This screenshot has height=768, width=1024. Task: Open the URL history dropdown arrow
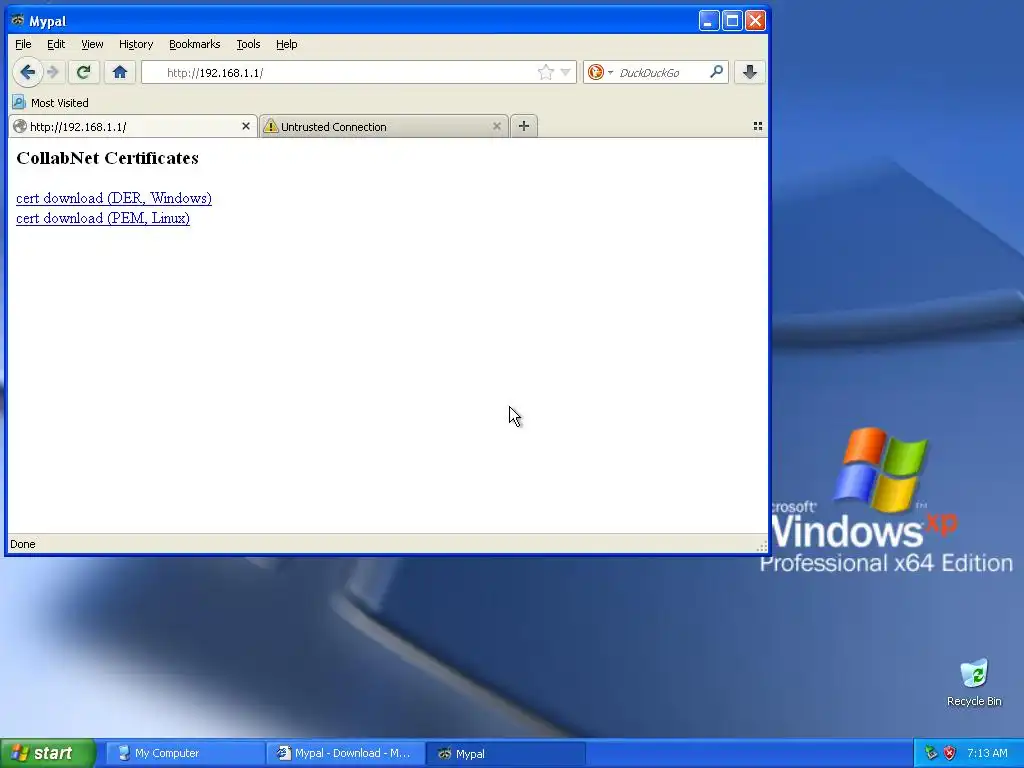click(566, 72)
